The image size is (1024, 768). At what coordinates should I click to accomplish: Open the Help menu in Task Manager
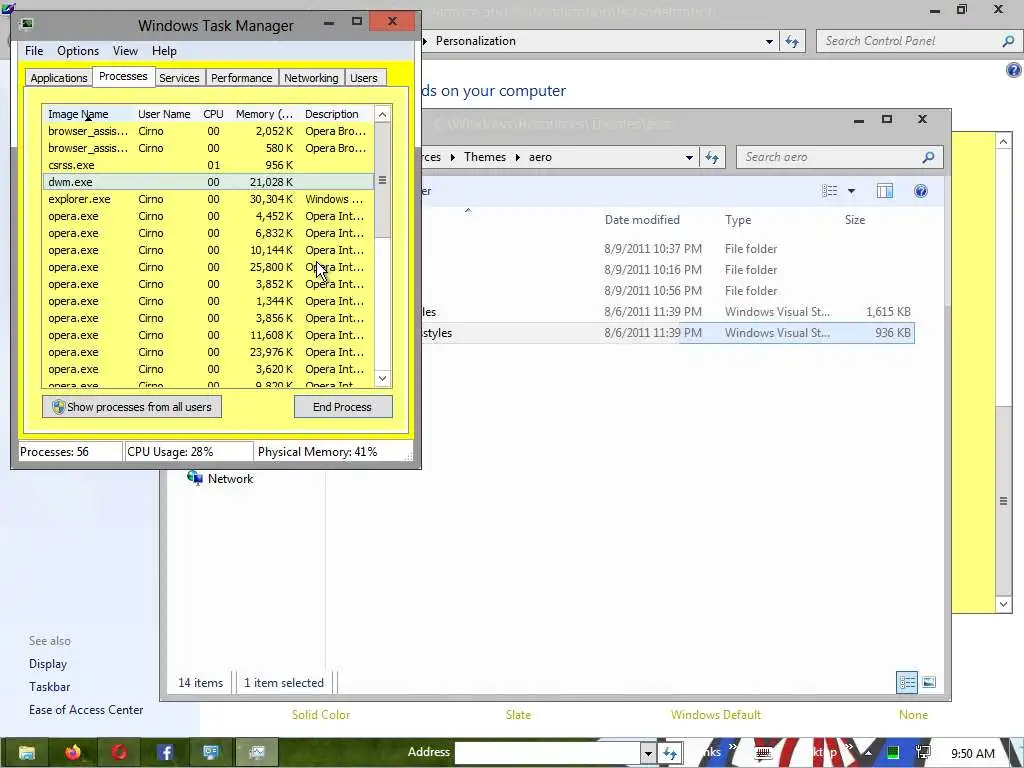pyautogui.click(x=164, y=51)
